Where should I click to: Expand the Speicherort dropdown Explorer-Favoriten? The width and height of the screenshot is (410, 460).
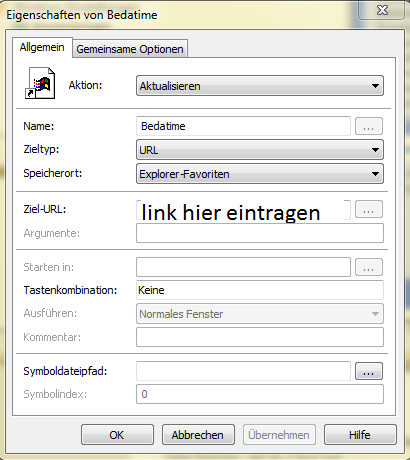(x=260, y=174)
